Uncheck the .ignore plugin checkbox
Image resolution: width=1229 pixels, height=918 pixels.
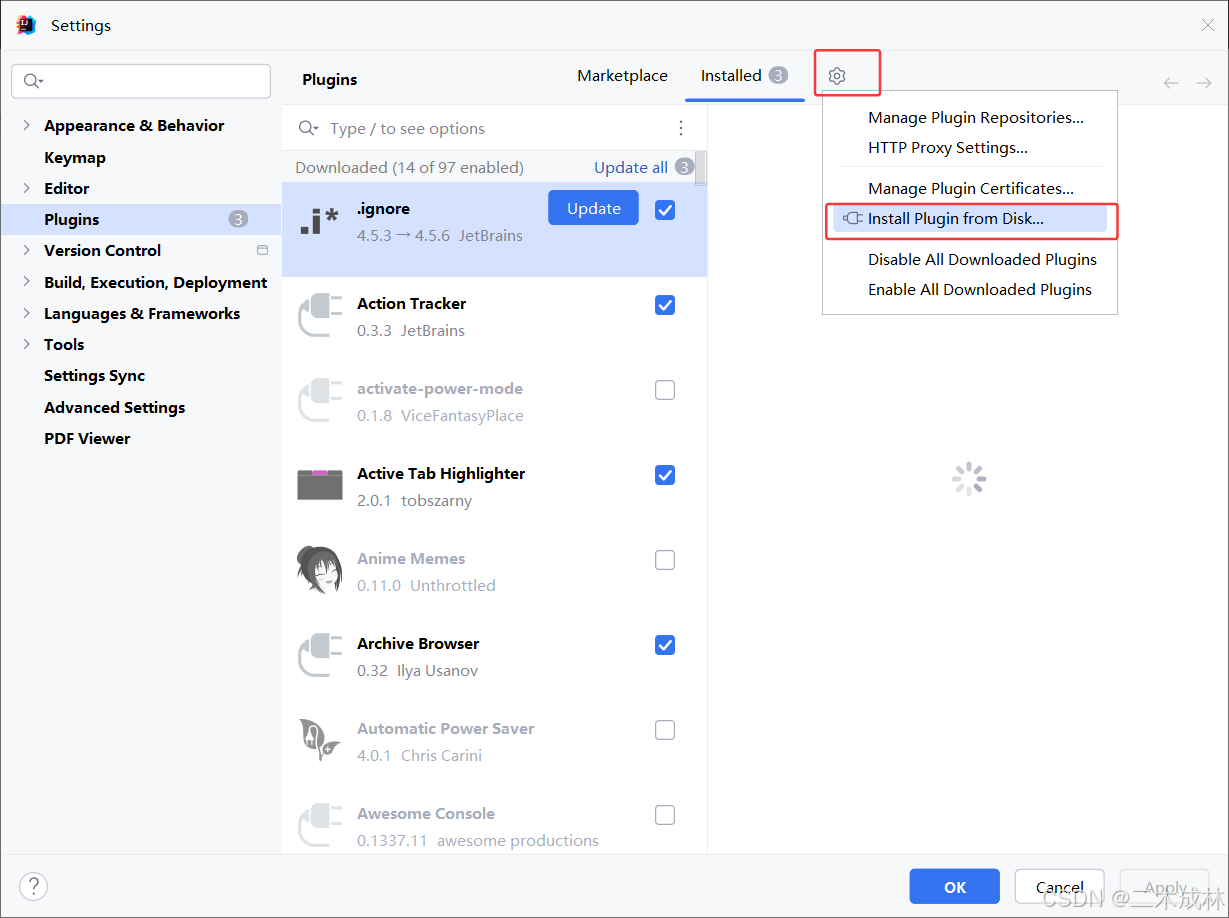(665, 210)
